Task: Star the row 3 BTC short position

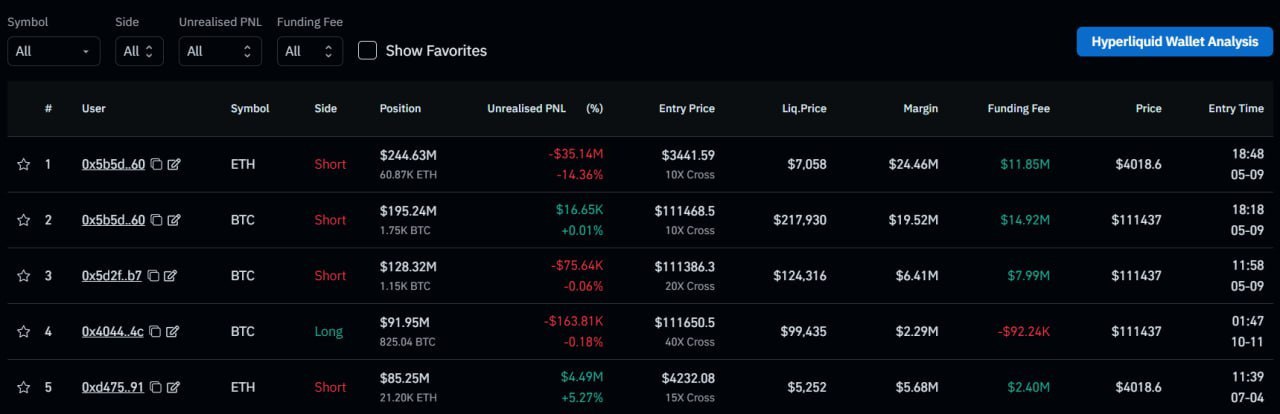Action: coord(23,276)
